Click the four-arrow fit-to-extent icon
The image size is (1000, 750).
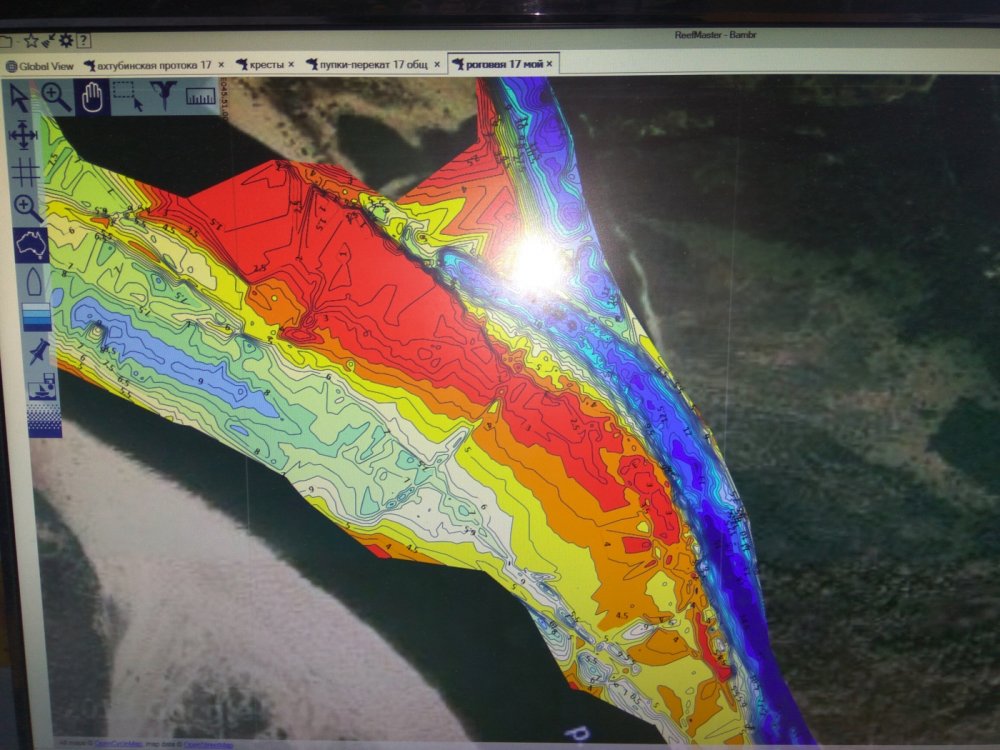(23, 134)
